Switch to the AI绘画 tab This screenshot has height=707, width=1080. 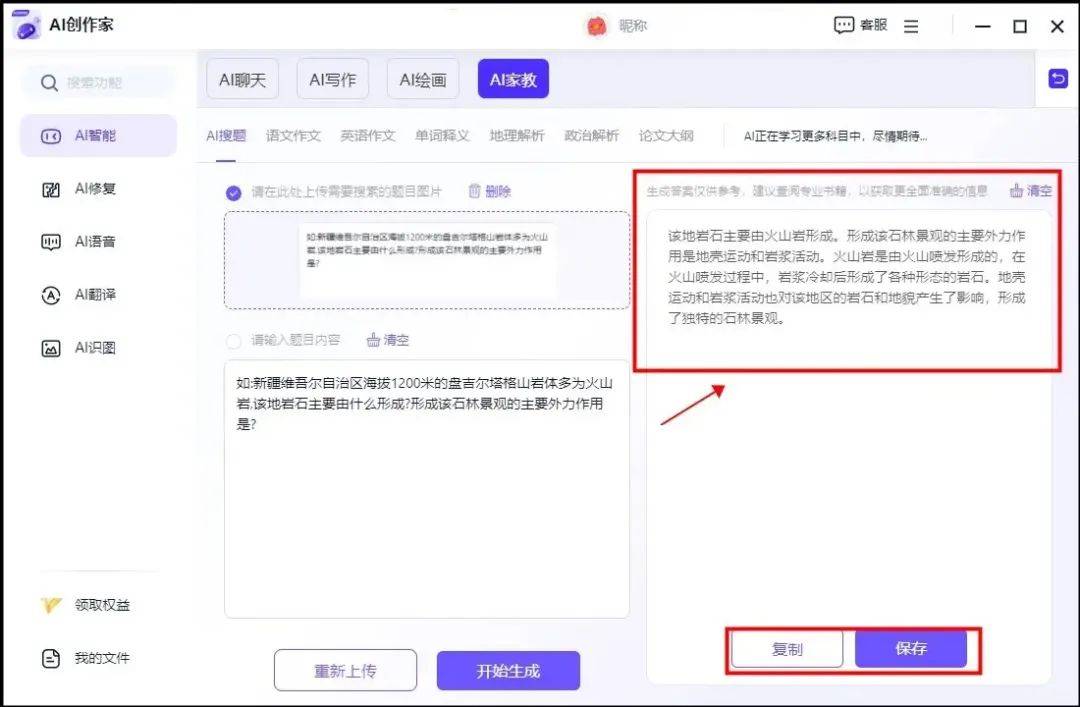point(423,79)
